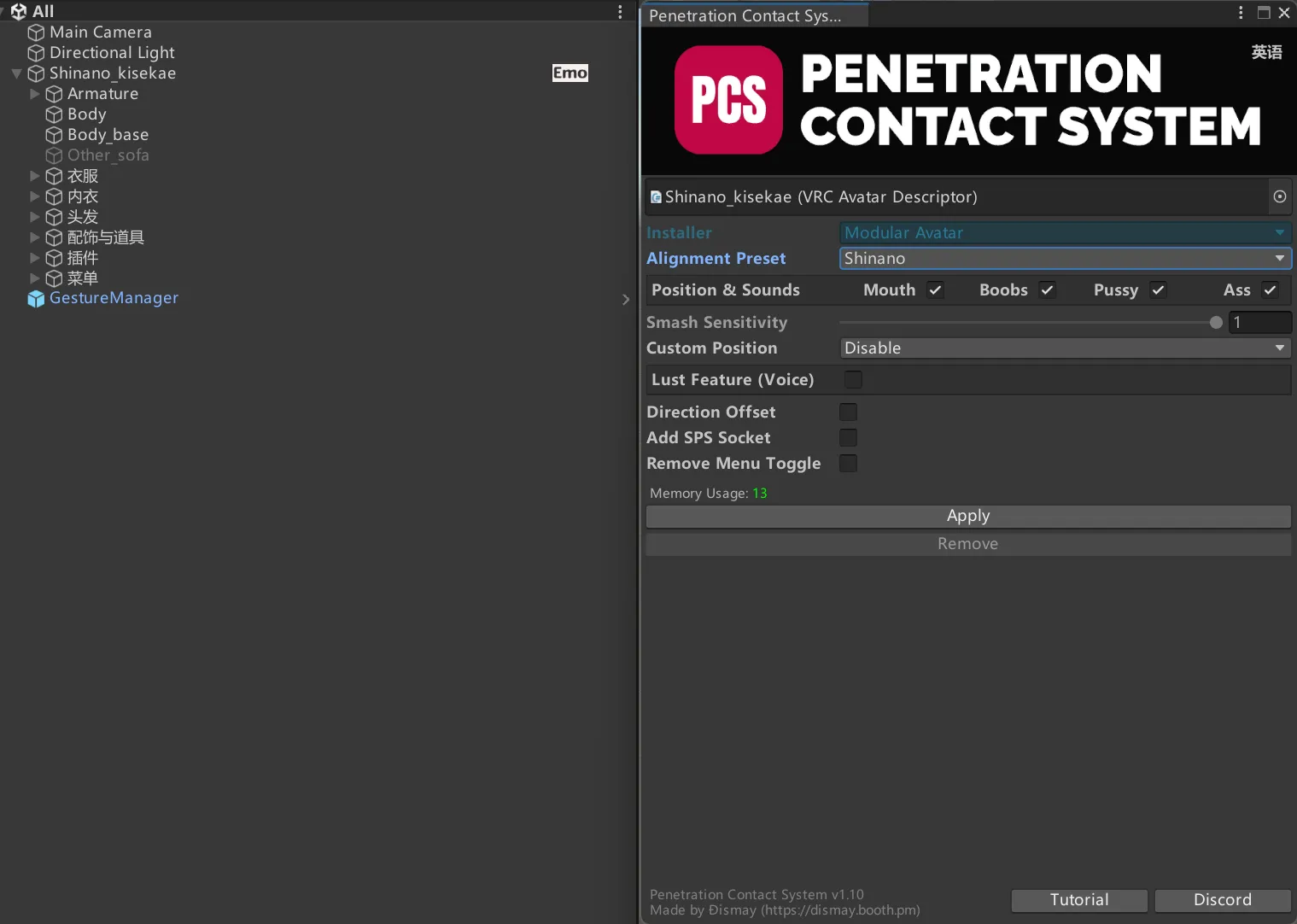Select the Other_sofa item in hierarchy

click(x=108, y=155)
